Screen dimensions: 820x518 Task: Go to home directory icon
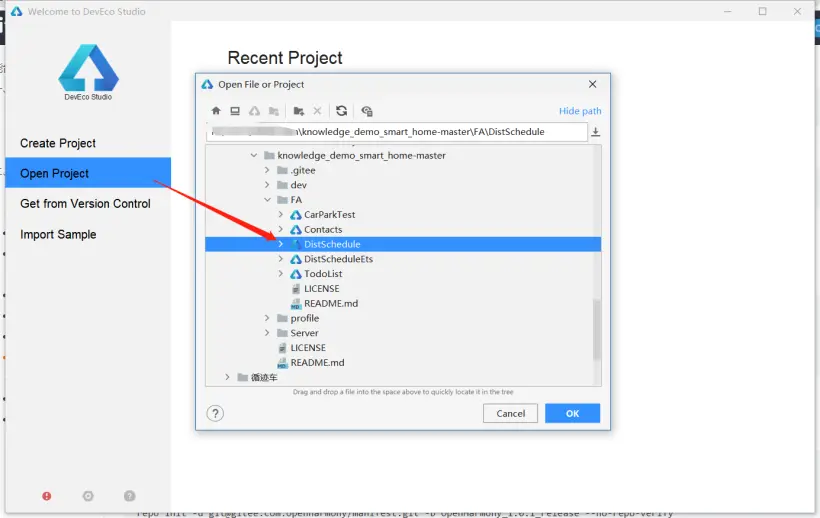click(216, 111)
